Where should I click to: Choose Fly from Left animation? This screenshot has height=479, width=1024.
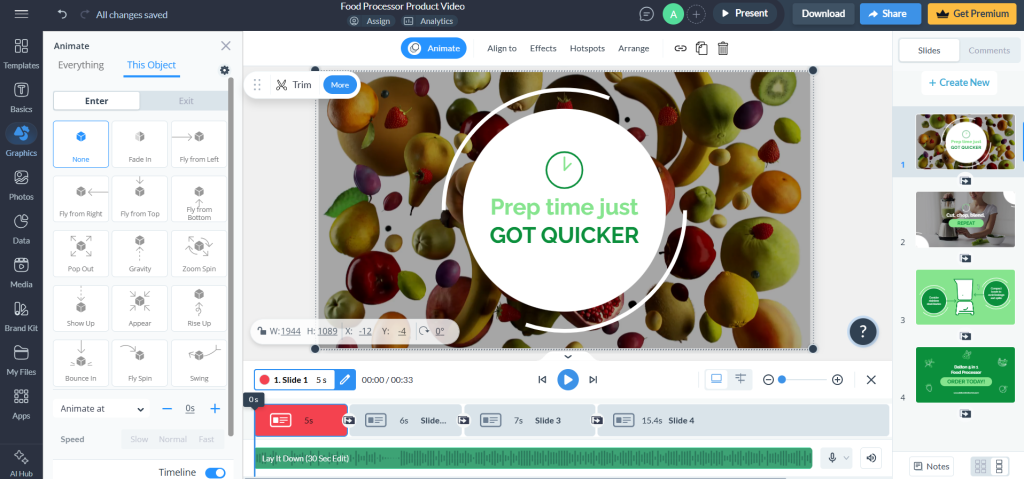[x=199, y=144]
